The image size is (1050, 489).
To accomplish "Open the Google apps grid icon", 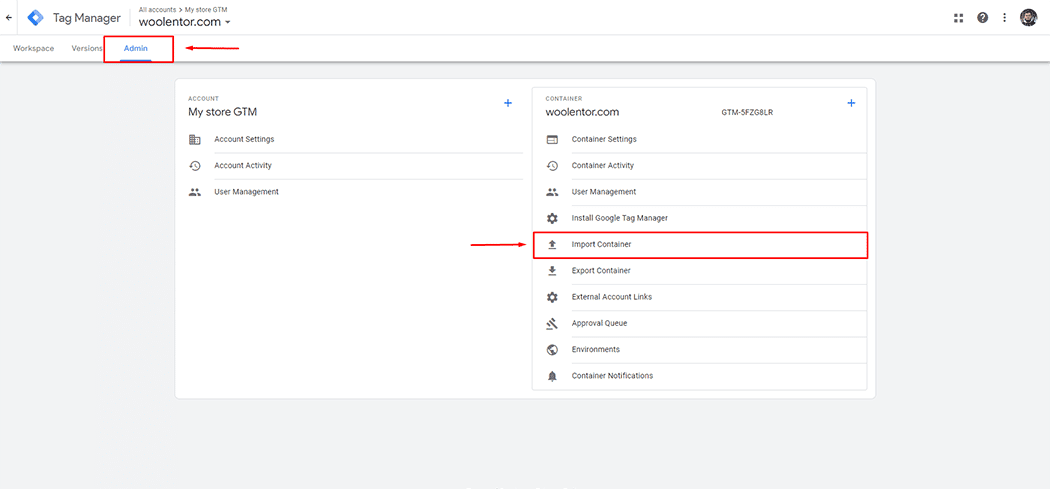I will pos(959,17).
